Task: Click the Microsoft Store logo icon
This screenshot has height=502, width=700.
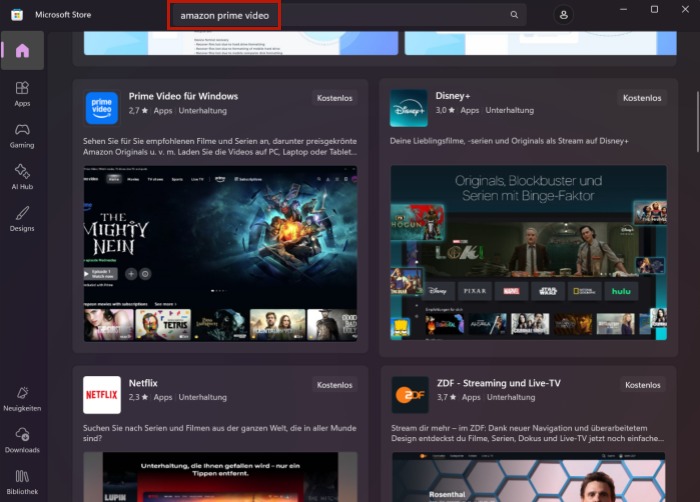Action: point(17,15)
